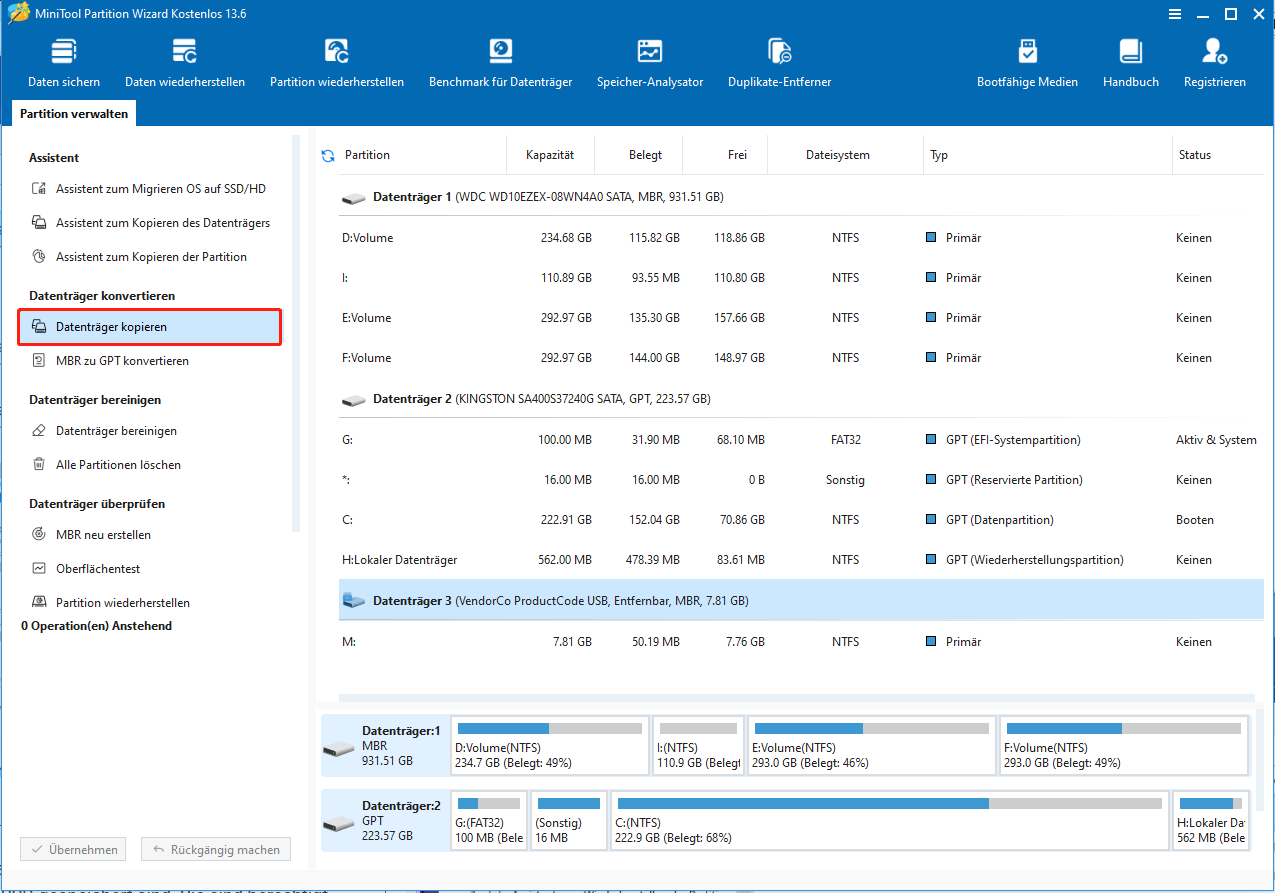The height and width of the screenshot is (893, 1275).
Task: Click G:(FAT32) block in disk map
Action: click(x=489, y=821)
